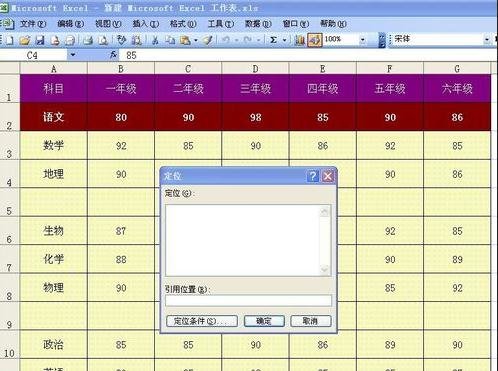498x371 pixels.
Task: Open the 格式 menu
Action: (x=183, y=24)
